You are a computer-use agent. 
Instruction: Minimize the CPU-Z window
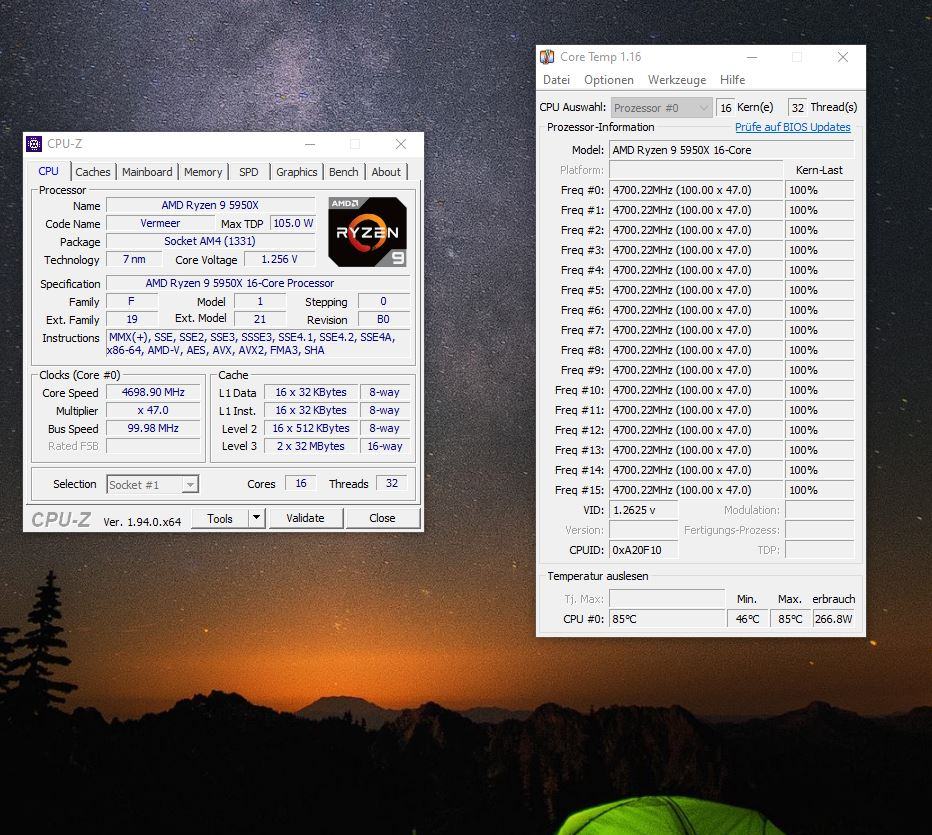click(x=310, y=144)
